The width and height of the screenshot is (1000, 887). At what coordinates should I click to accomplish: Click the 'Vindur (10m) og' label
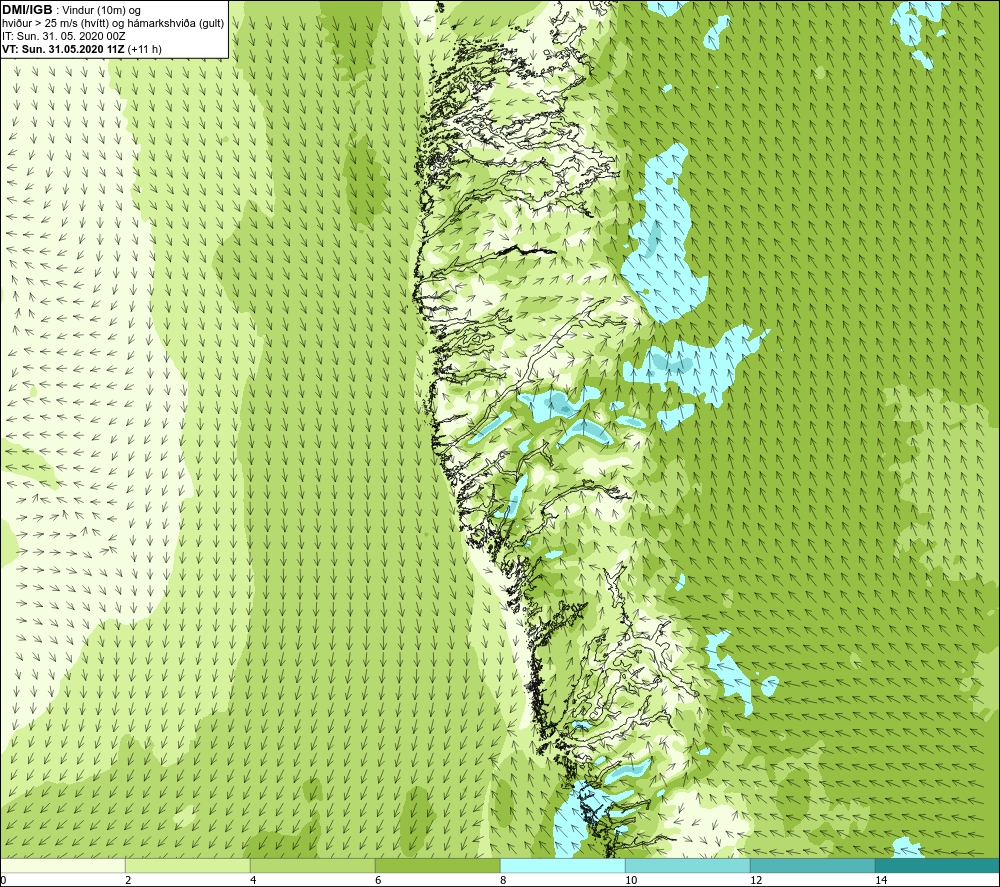click(101, 11)
